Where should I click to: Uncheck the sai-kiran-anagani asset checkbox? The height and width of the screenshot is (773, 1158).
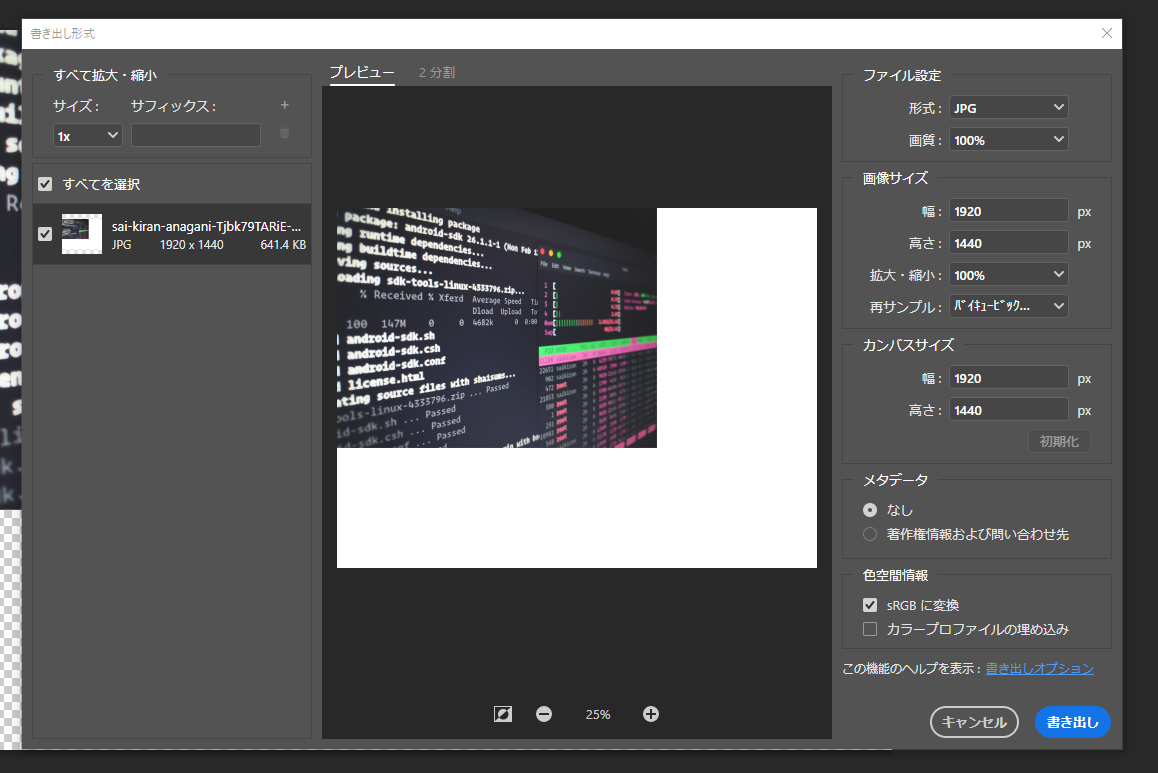pos(45,234)
